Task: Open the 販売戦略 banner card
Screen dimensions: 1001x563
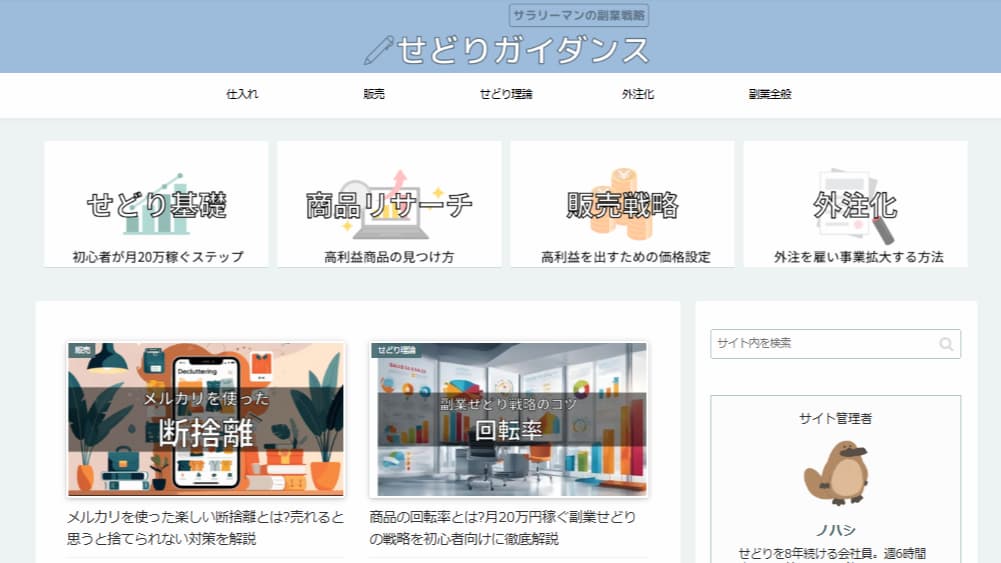Action: (x=622, y=204)
